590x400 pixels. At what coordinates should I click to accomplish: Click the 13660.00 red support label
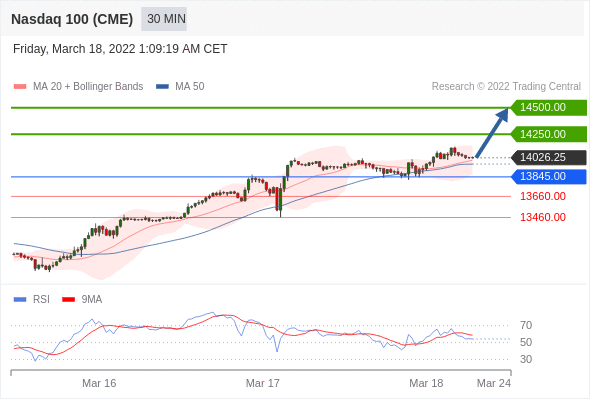coord(543,196)
